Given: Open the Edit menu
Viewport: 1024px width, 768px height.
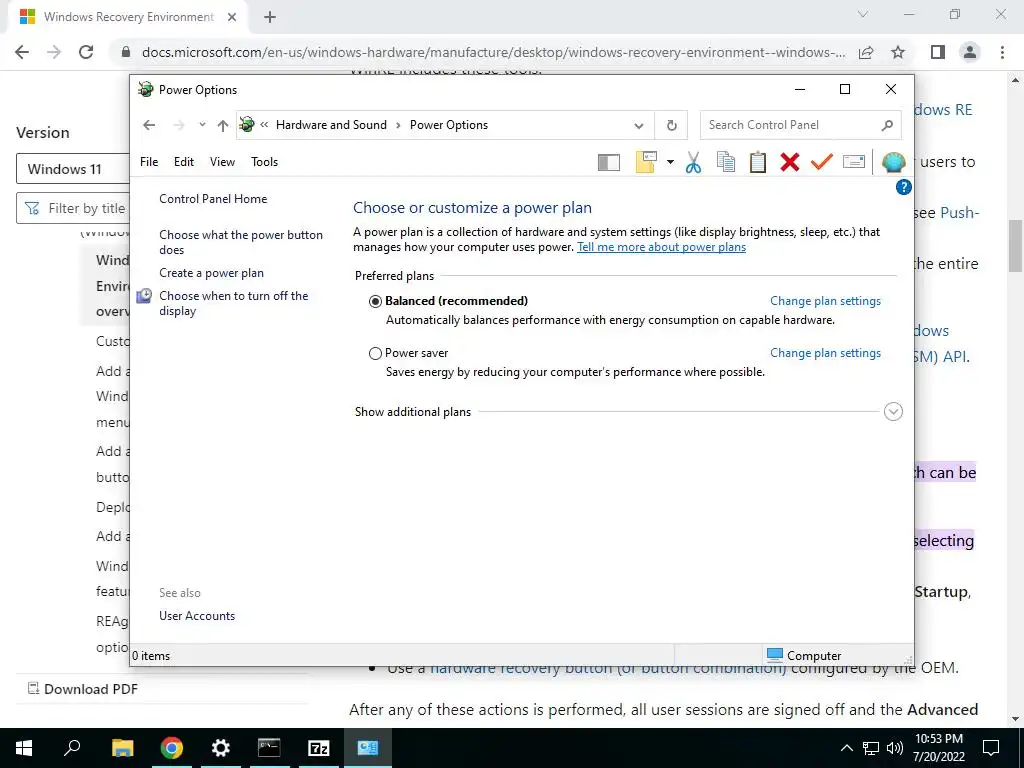Looking at the screenshot, I should [184, 162].
